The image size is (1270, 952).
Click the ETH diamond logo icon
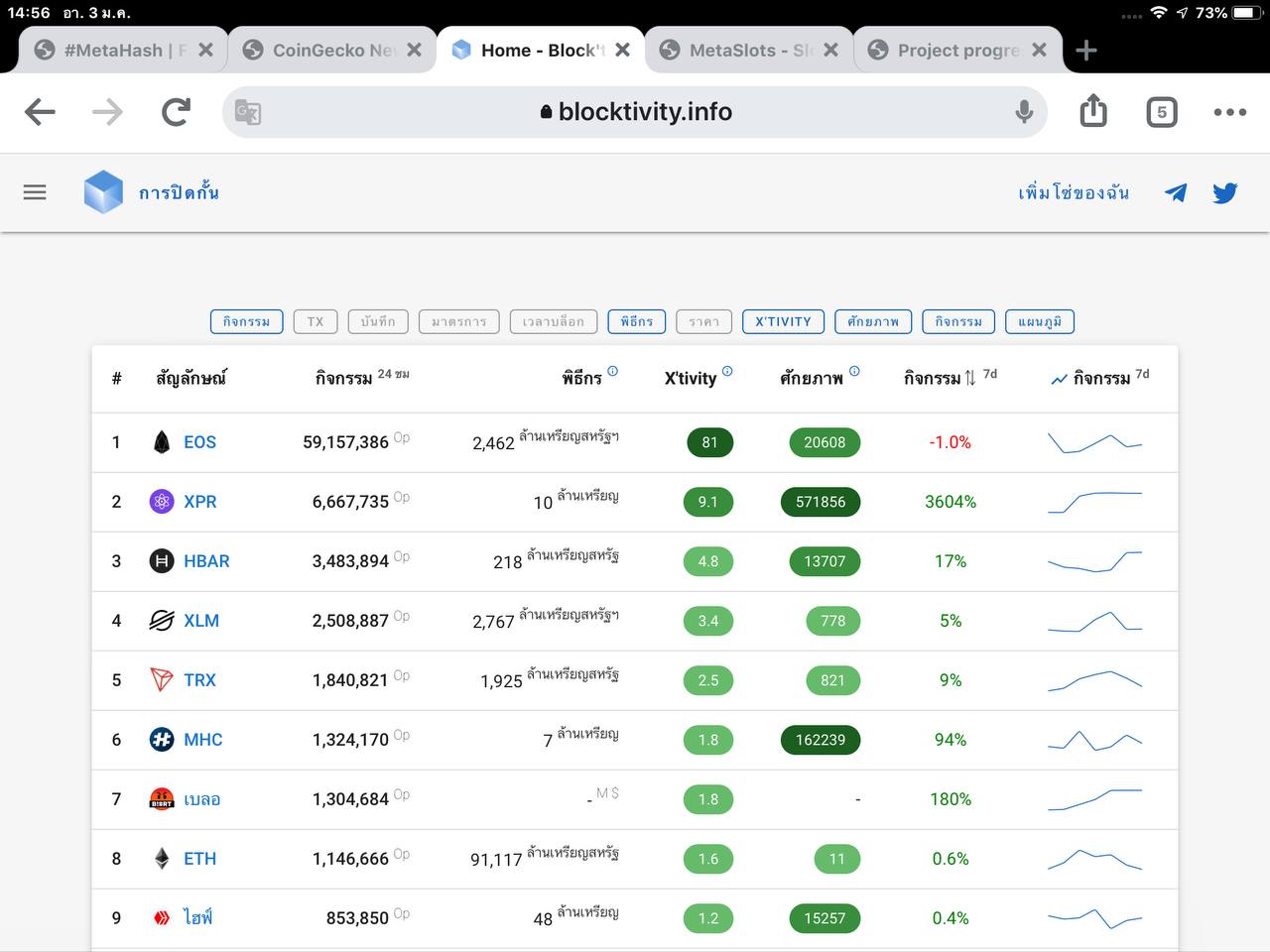[162, 859]
